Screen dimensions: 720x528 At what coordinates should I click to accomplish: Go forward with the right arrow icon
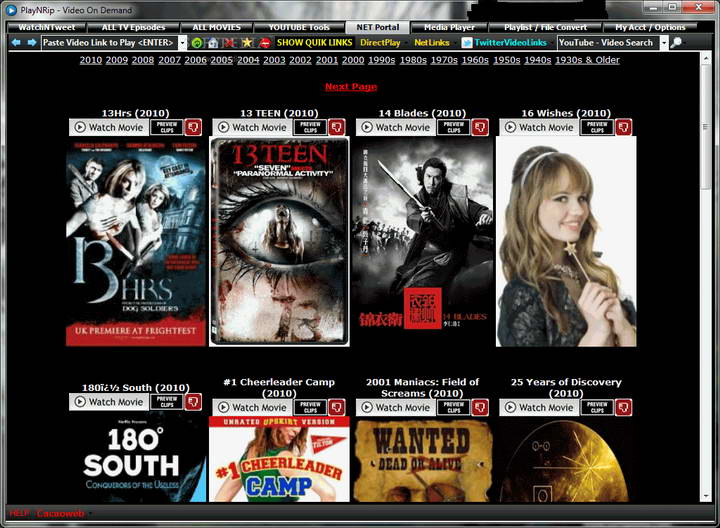coord(32,43)
